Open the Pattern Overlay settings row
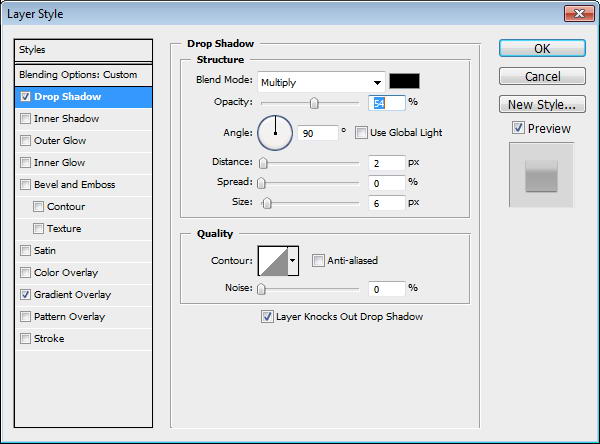 [83, 317]
